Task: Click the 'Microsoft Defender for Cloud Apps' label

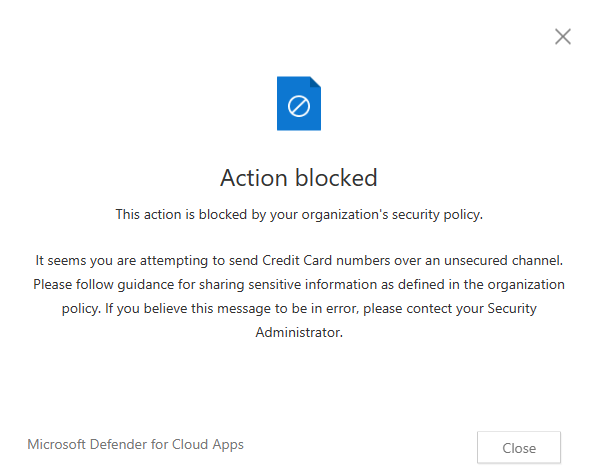Action: point(135,444)
